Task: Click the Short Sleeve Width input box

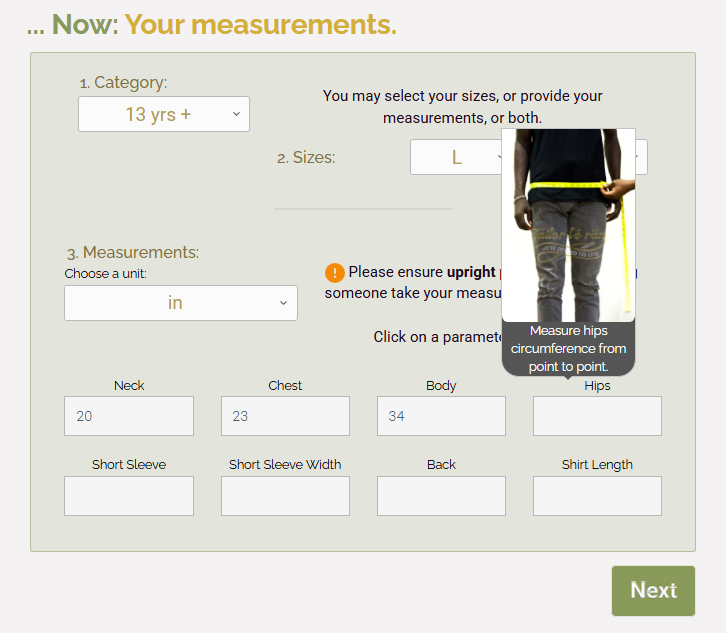Action: [285, 496]
